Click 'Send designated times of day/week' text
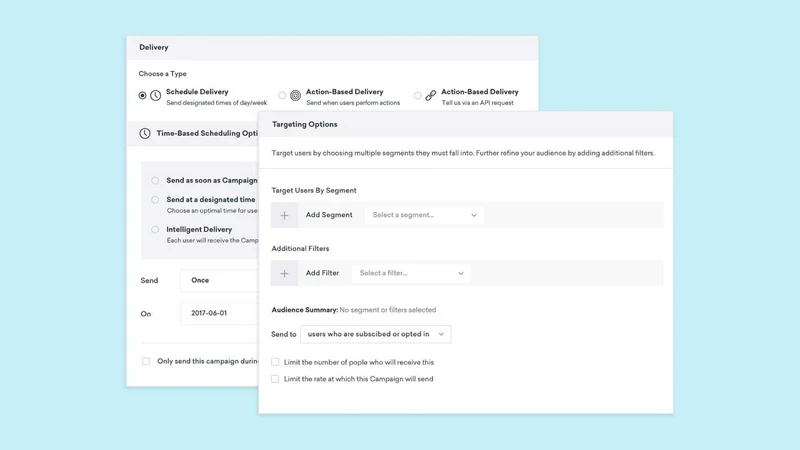This screenshot has width=800, height=450. pyautogui.click(x=217, y=103)
